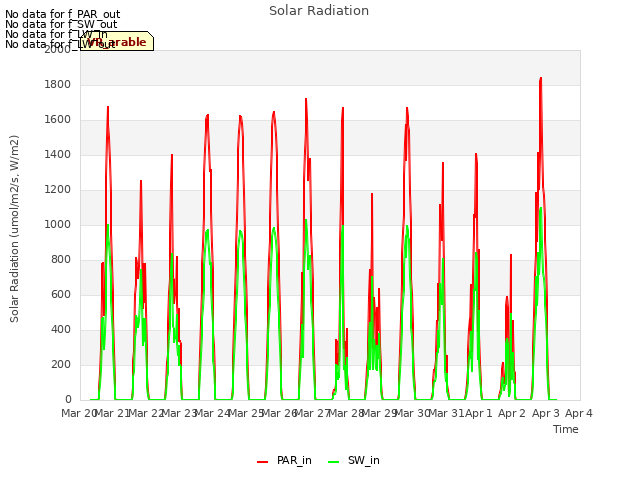The image size is (640, 480).
Task: Click the '1400' y-axis tick label
Action: (x=58, y=155)
